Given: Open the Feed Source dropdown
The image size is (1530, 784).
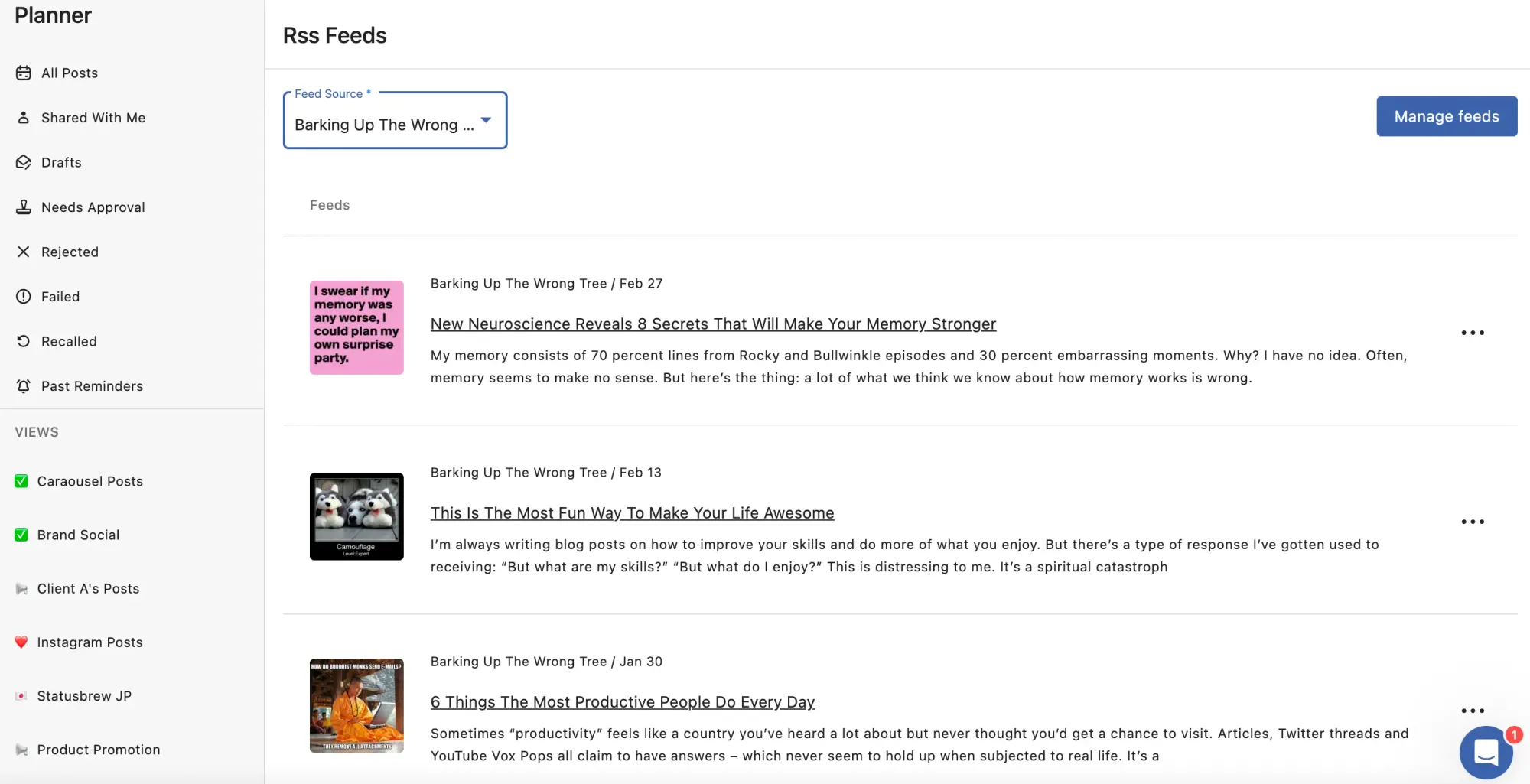Looking at the screenshot, I should click(395, 121).
